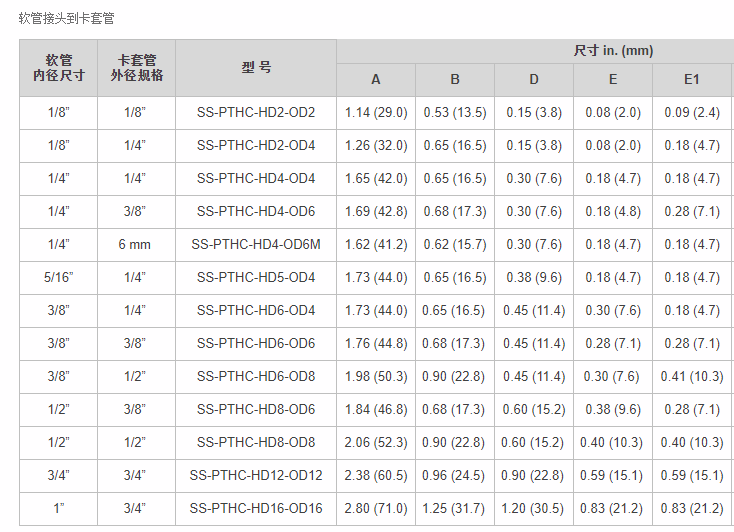The height and width of the screenshot is (532, 734).
Task: Click model number SS-PTHC-HD2-OD2
Action: click(256, 112)
